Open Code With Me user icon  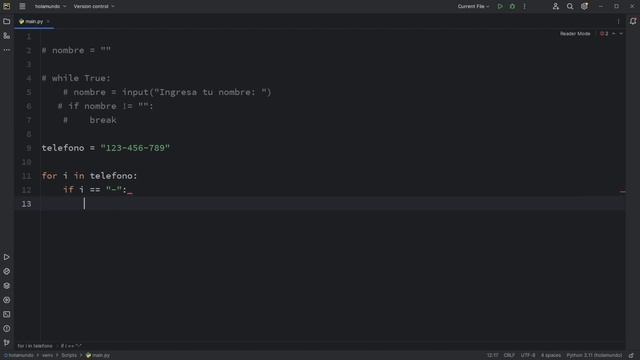tap(556, 6)
